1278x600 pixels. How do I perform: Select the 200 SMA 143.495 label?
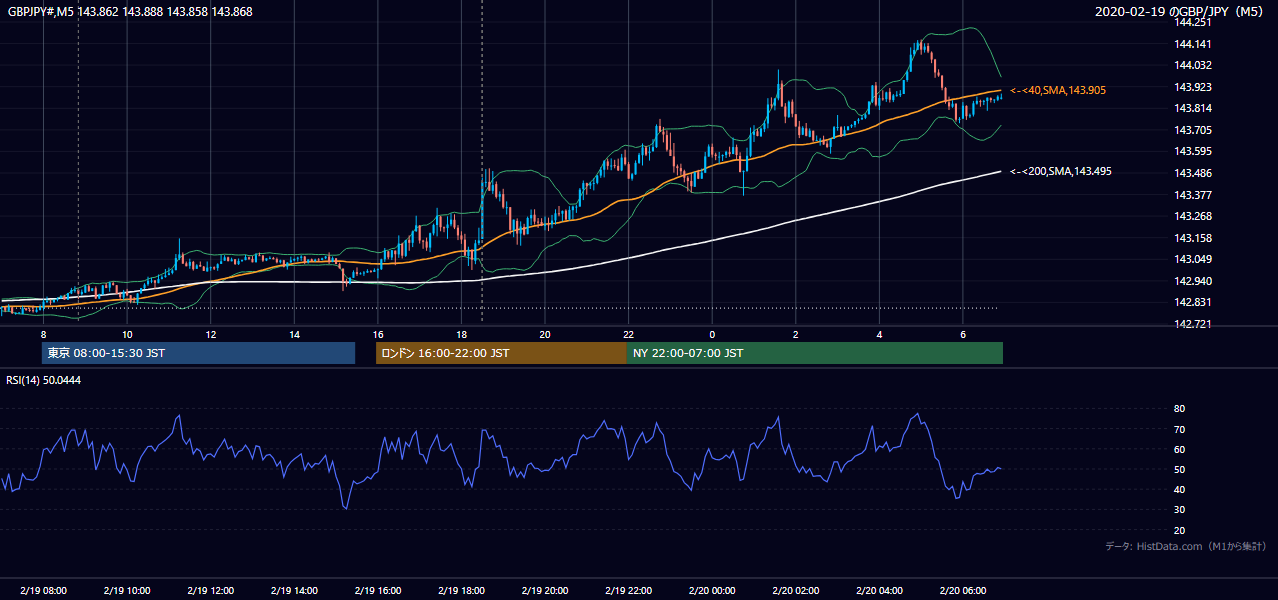[x=1060, y=171]
